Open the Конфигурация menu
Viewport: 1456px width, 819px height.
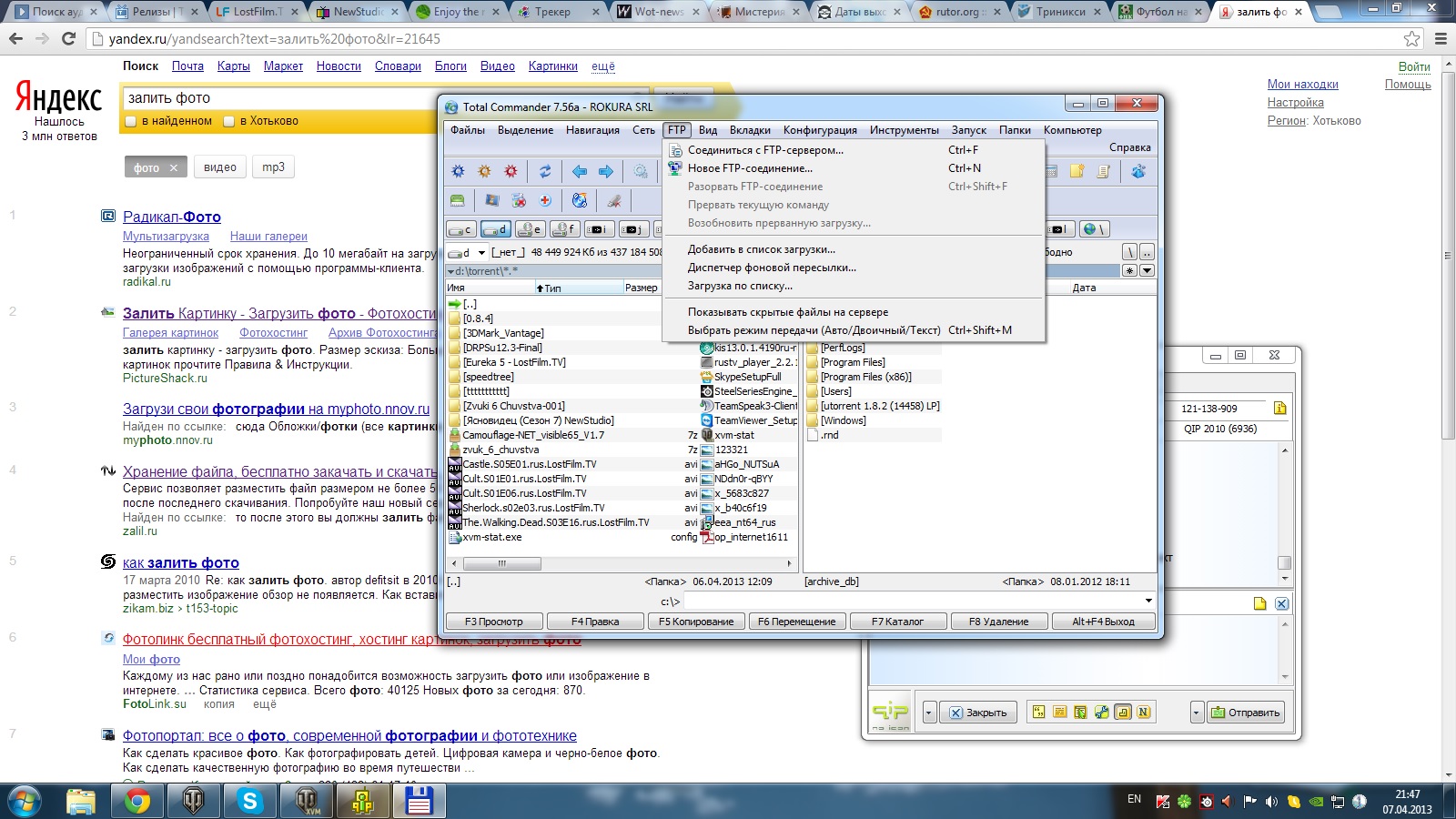click(x=820, y=130)
